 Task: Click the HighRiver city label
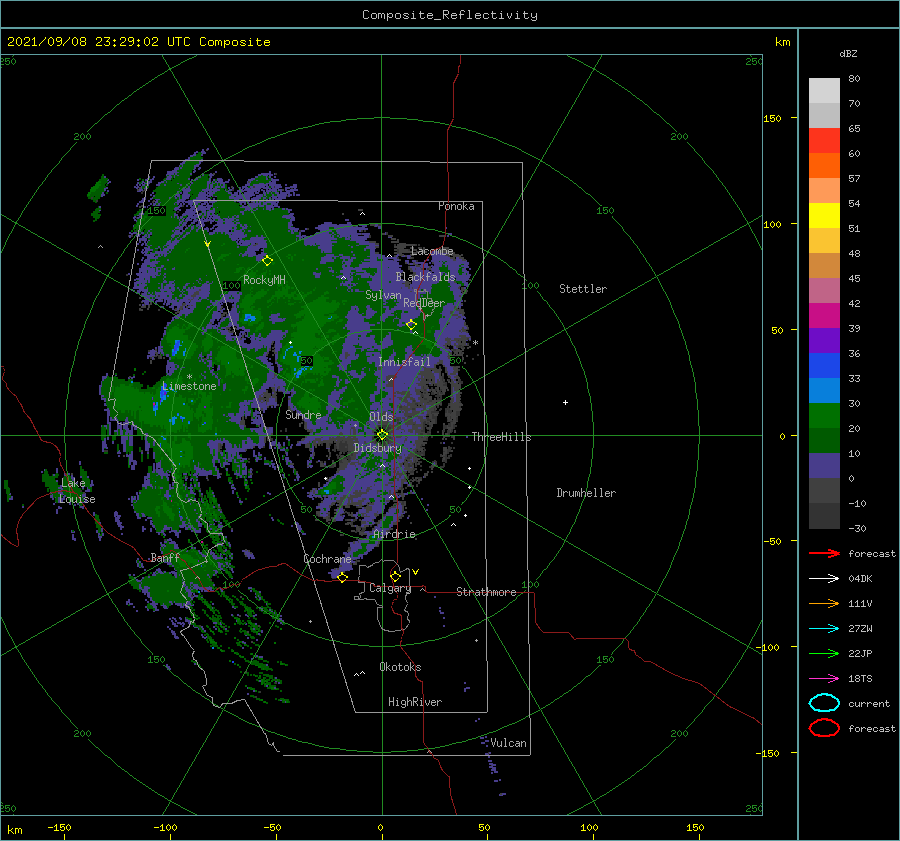[415, 702]
